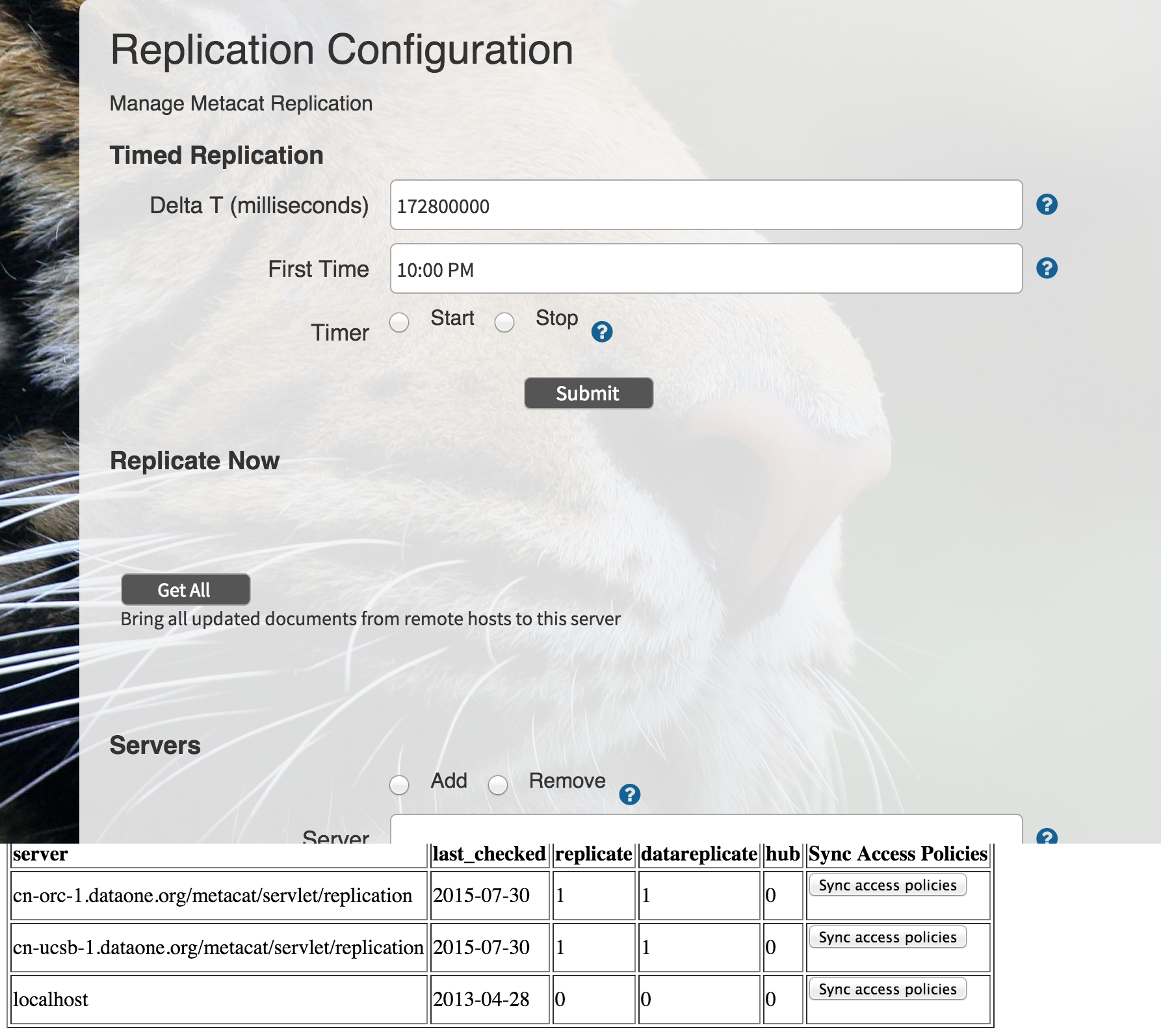Click the Get All button
Viewport: 1161px width, 1036px height.
click(185, 589)
